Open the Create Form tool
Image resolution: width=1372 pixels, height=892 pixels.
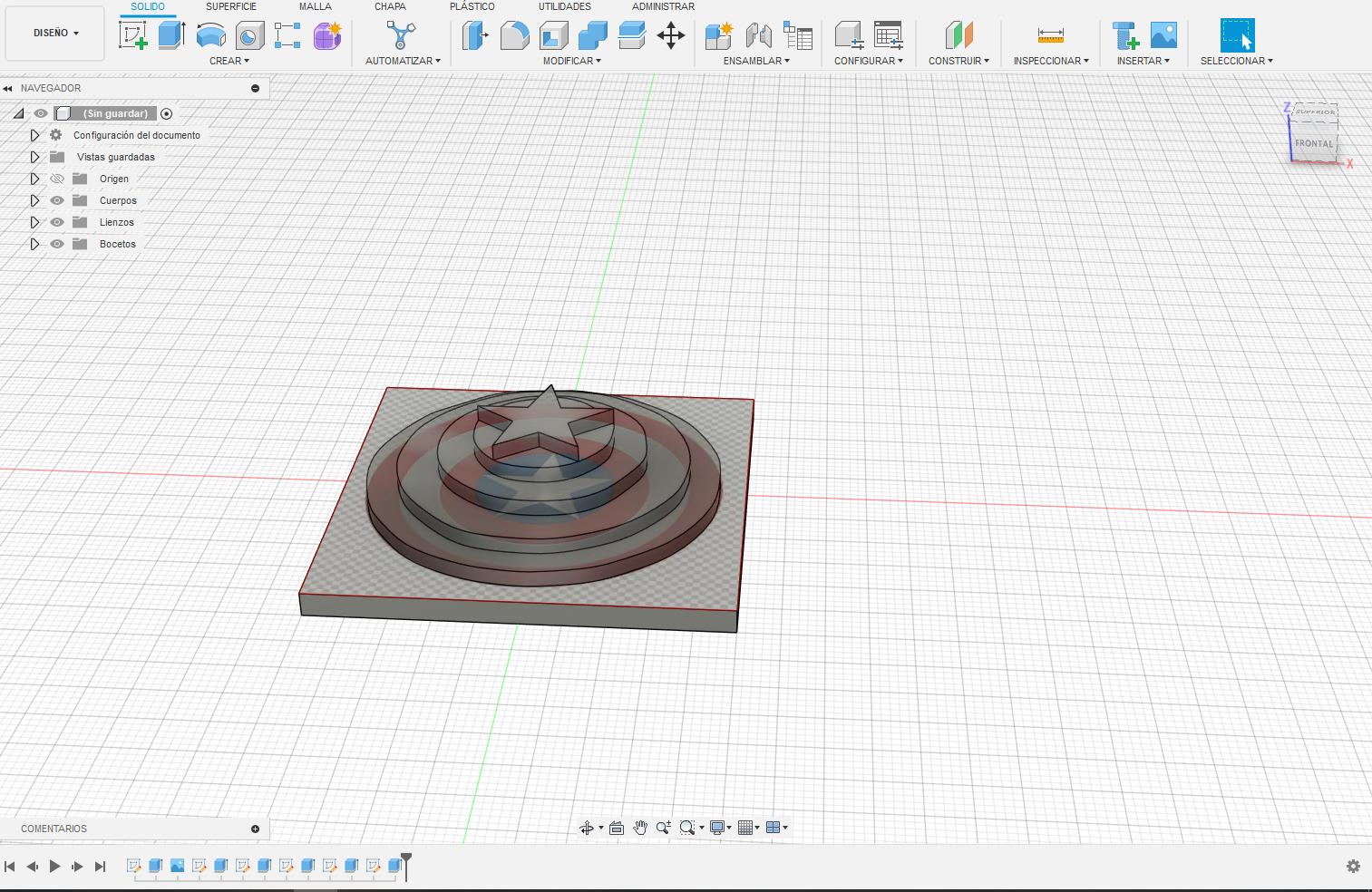pyautogui.click(x=327, y=35)
